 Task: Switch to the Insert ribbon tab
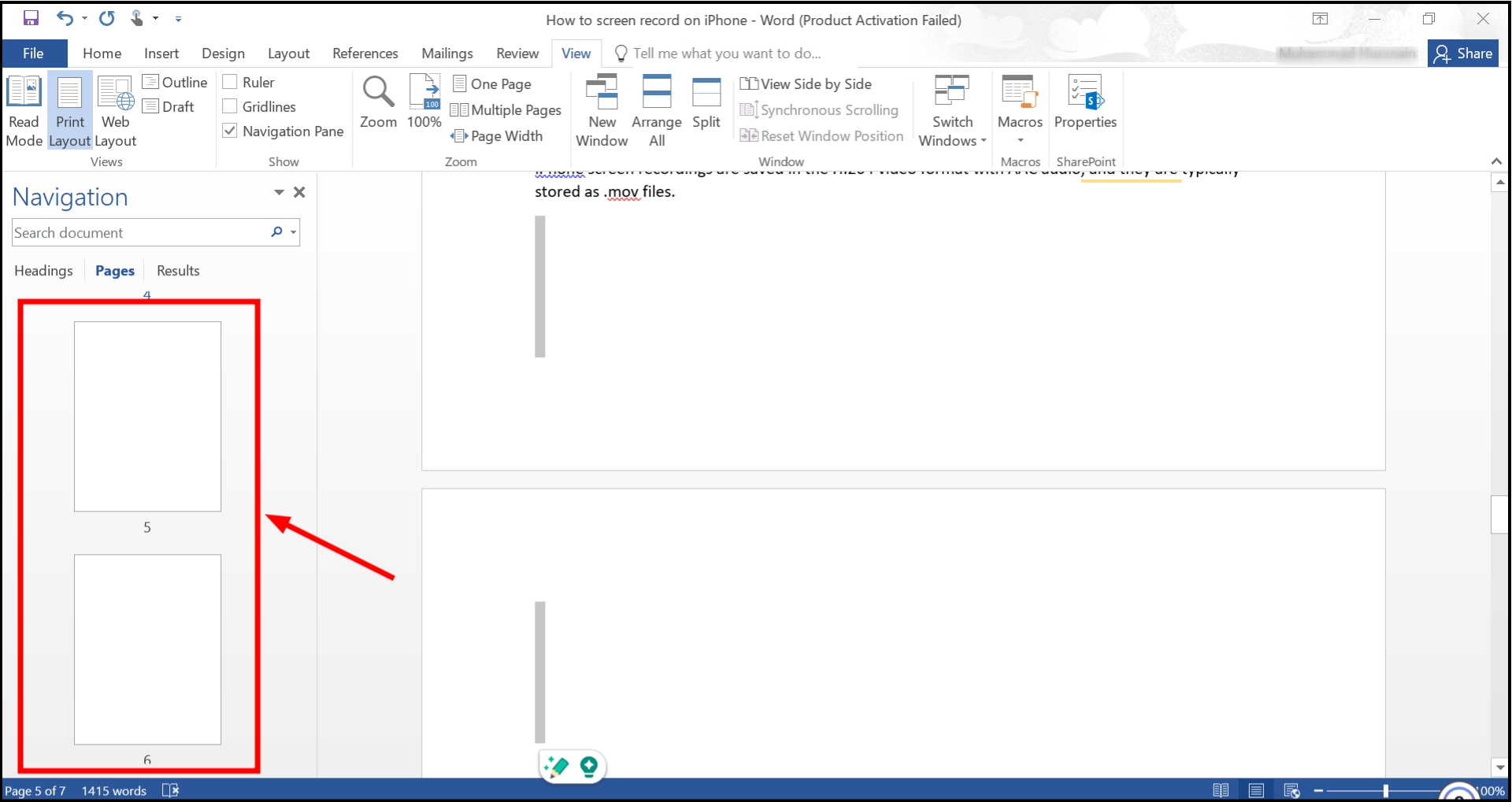pyautogui.click(x=161, y=53)
